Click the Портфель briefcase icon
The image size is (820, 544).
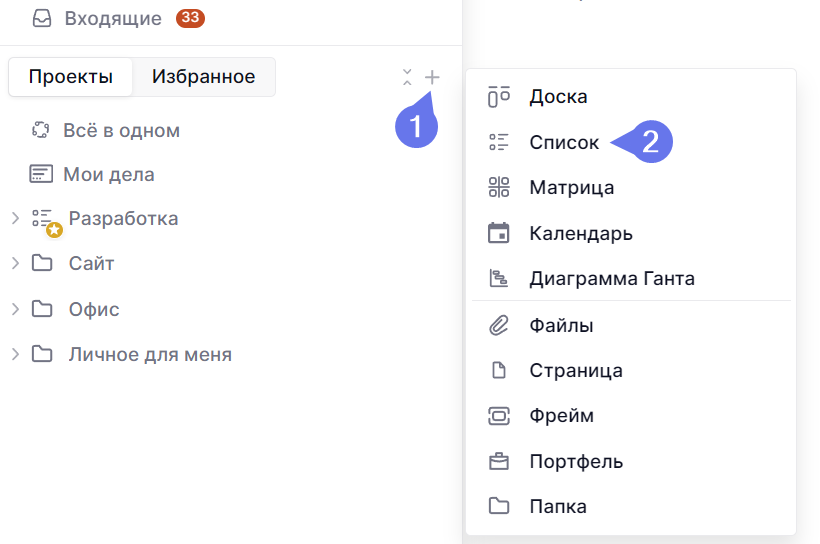click(x=498, y=462)
